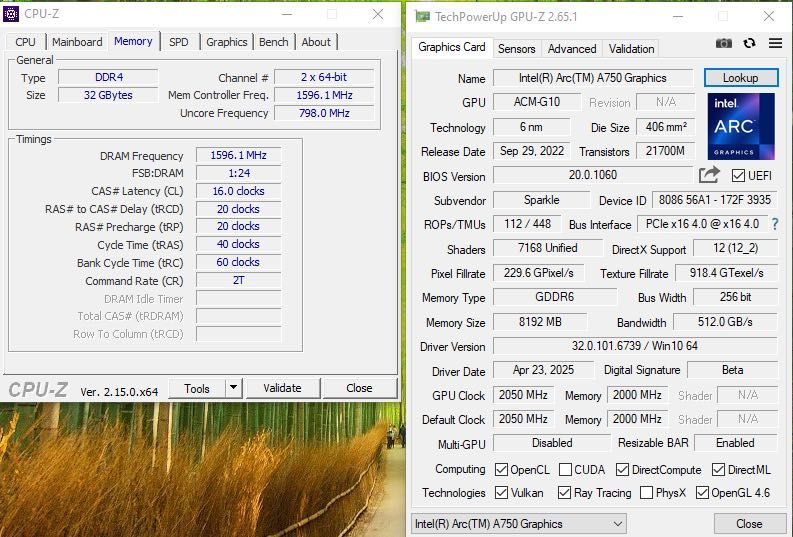
Task: Toggle the Ray Tracing checkbox
Action: pos(564,493)
